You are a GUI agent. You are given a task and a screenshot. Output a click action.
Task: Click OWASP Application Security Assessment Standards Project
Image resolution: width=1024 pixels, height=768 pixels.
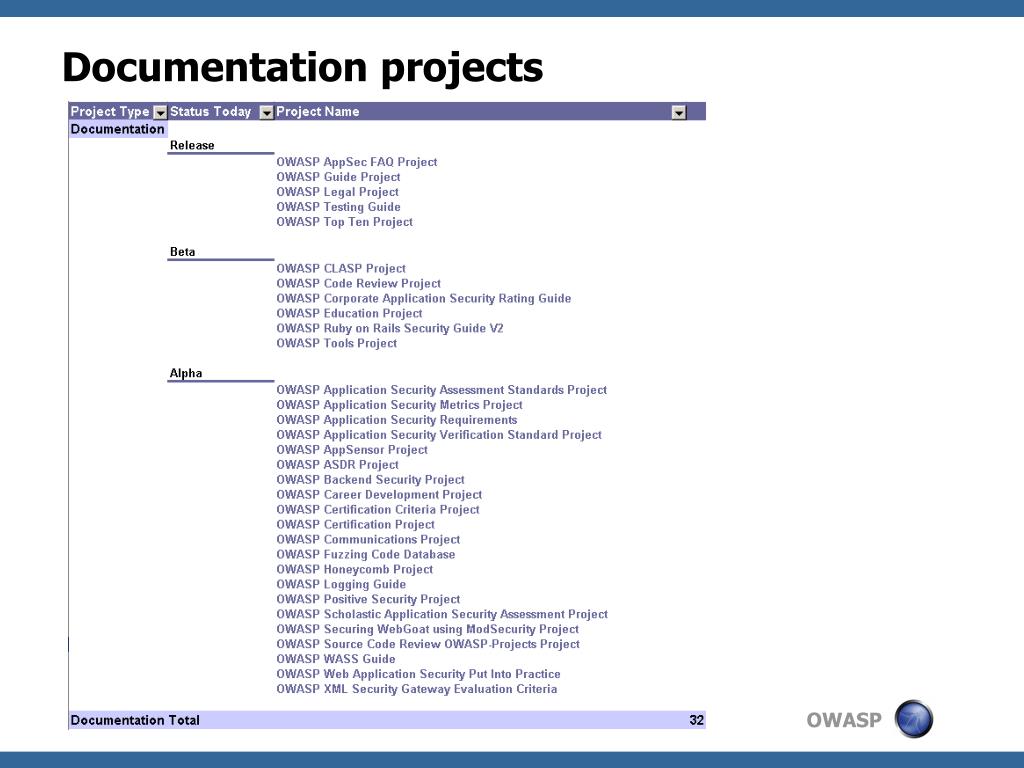pos(441,390)
